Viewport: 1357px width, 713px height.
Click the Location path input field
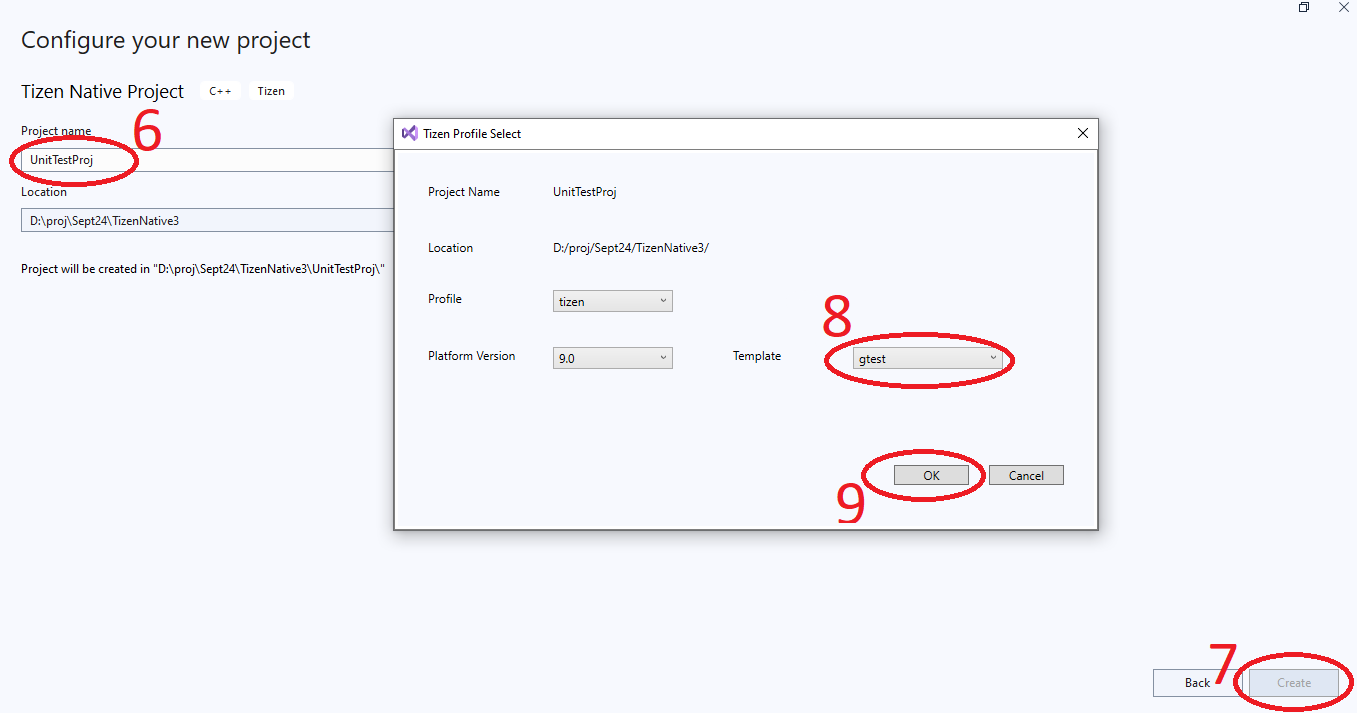200,220
